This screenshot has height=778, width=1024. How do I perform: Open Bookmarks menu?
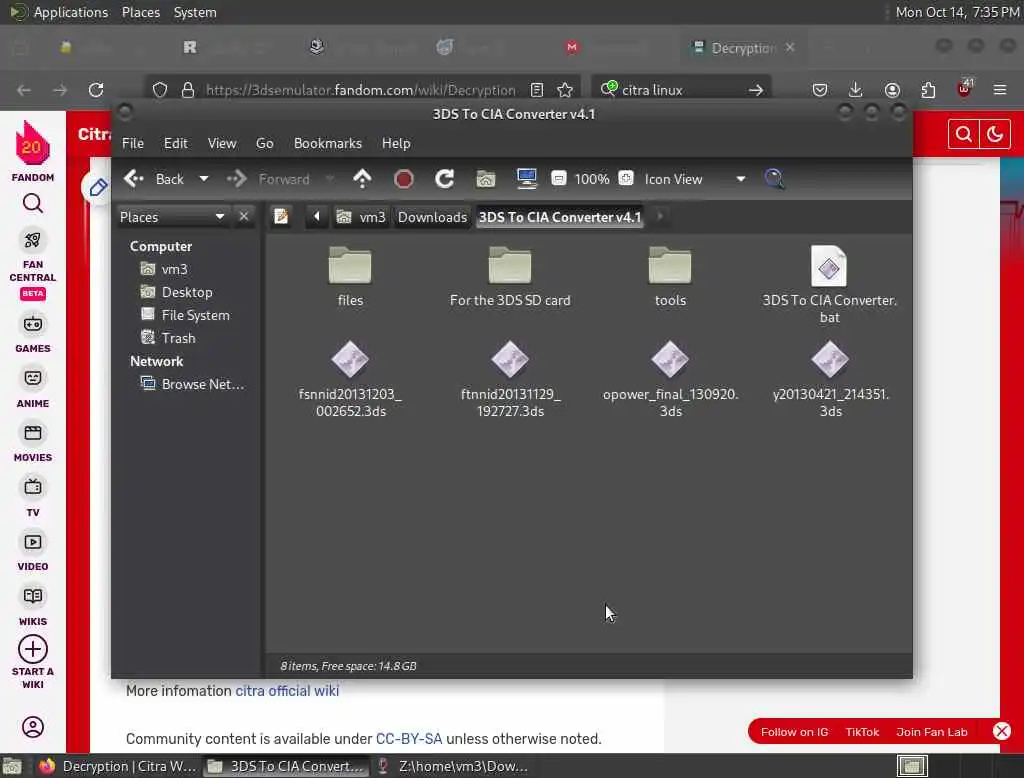pos(328,143)
